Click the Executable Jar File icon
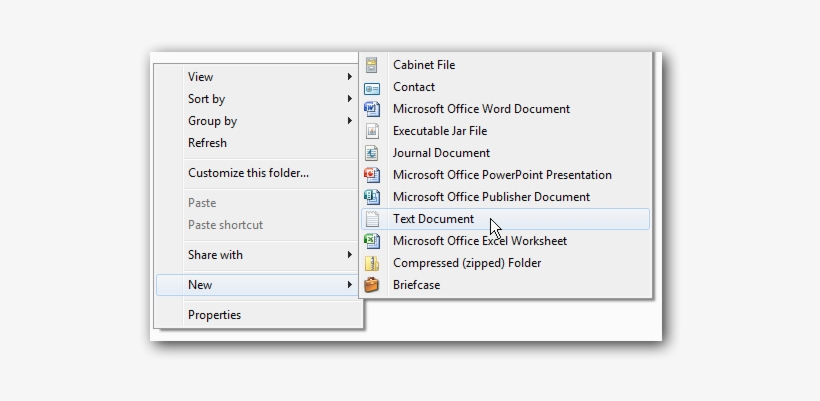 click(371, 131)
